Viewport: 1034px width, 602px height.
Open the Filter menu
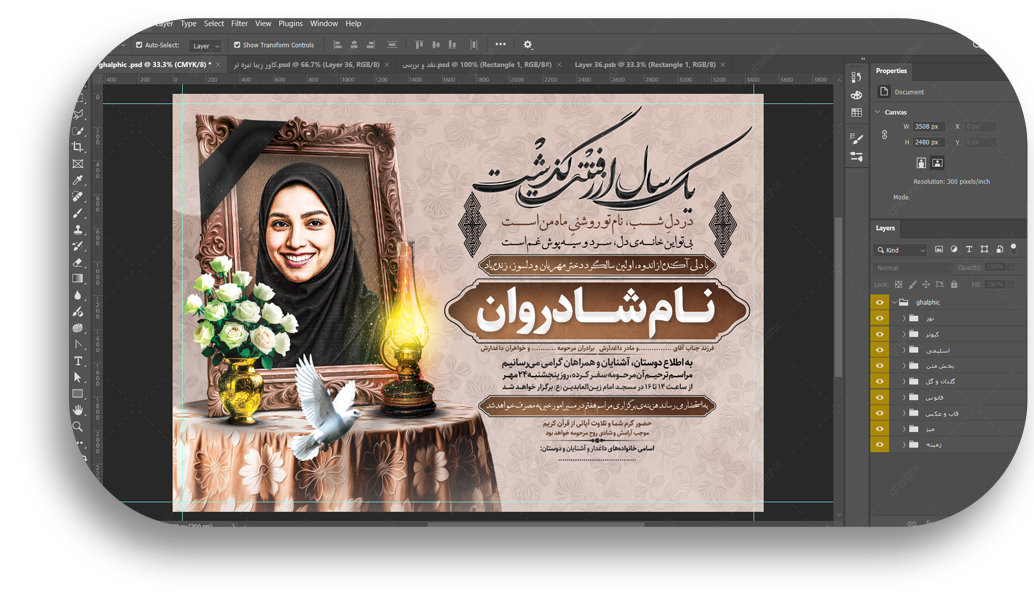pos(239,23)
